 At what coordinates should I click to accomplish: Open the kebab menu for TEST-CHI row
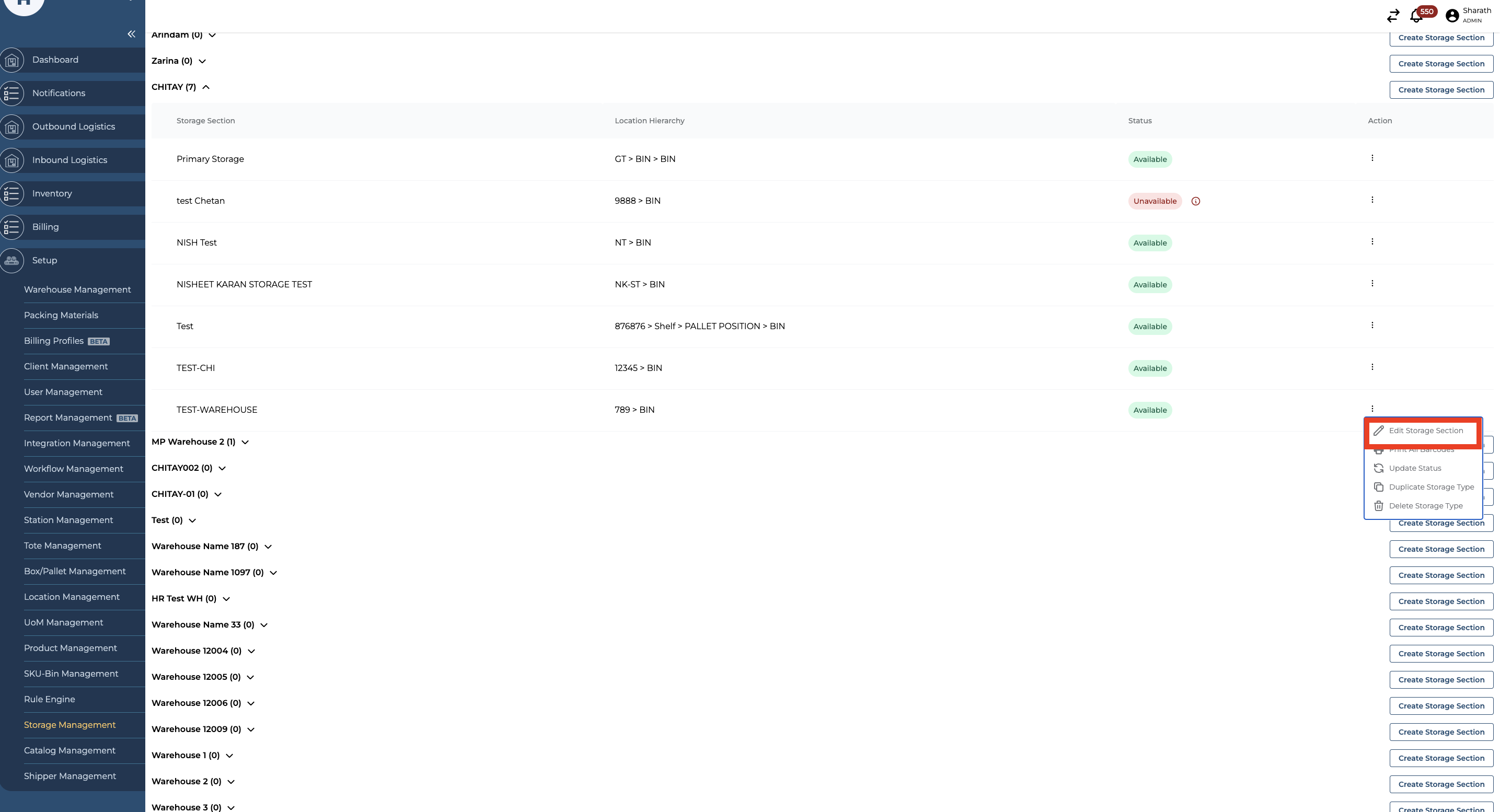pyautogui.click(x=1372, y=367)
